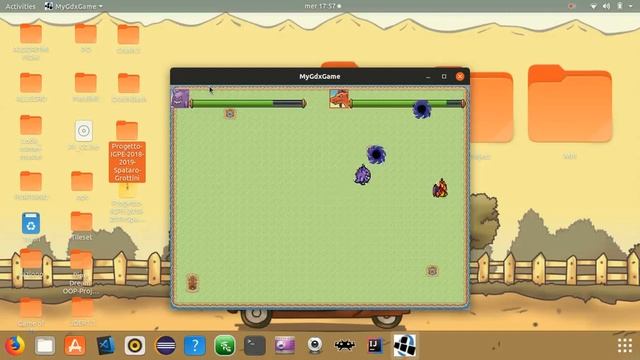Click the totem statue in the arena corner
This screenshot has width=640, height=360.
coord(193,282)
